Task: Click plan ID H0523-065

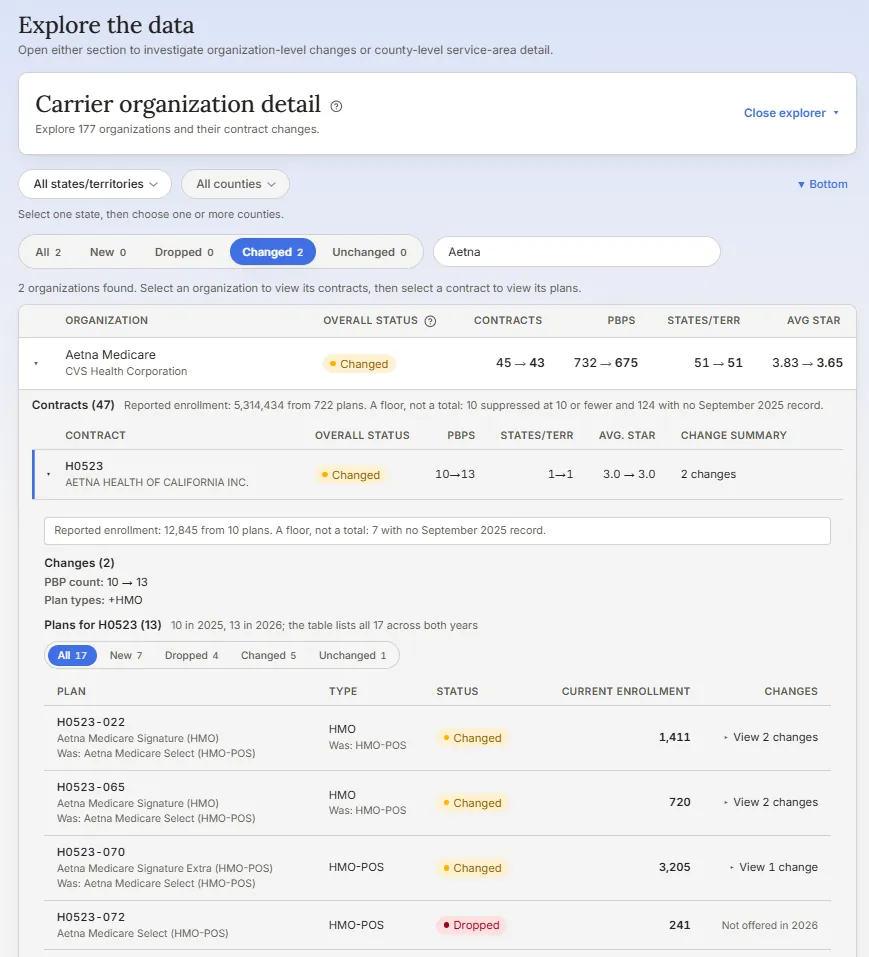Action: [91, 787]
